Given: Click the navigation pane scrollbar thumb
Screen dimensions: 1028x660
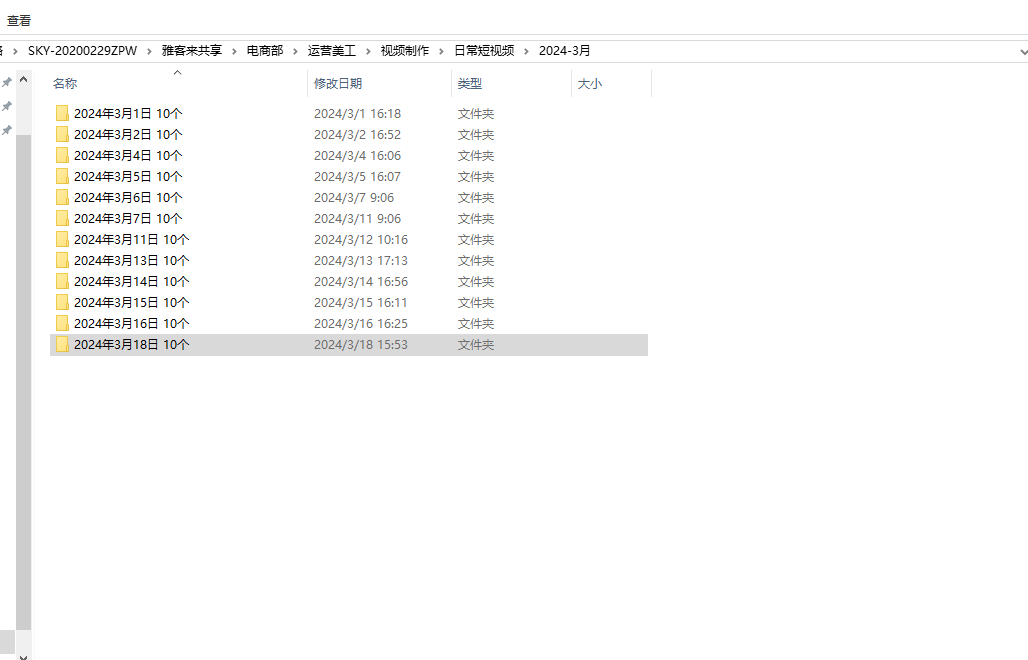Looking at the screenshot, I should point(24,382).
